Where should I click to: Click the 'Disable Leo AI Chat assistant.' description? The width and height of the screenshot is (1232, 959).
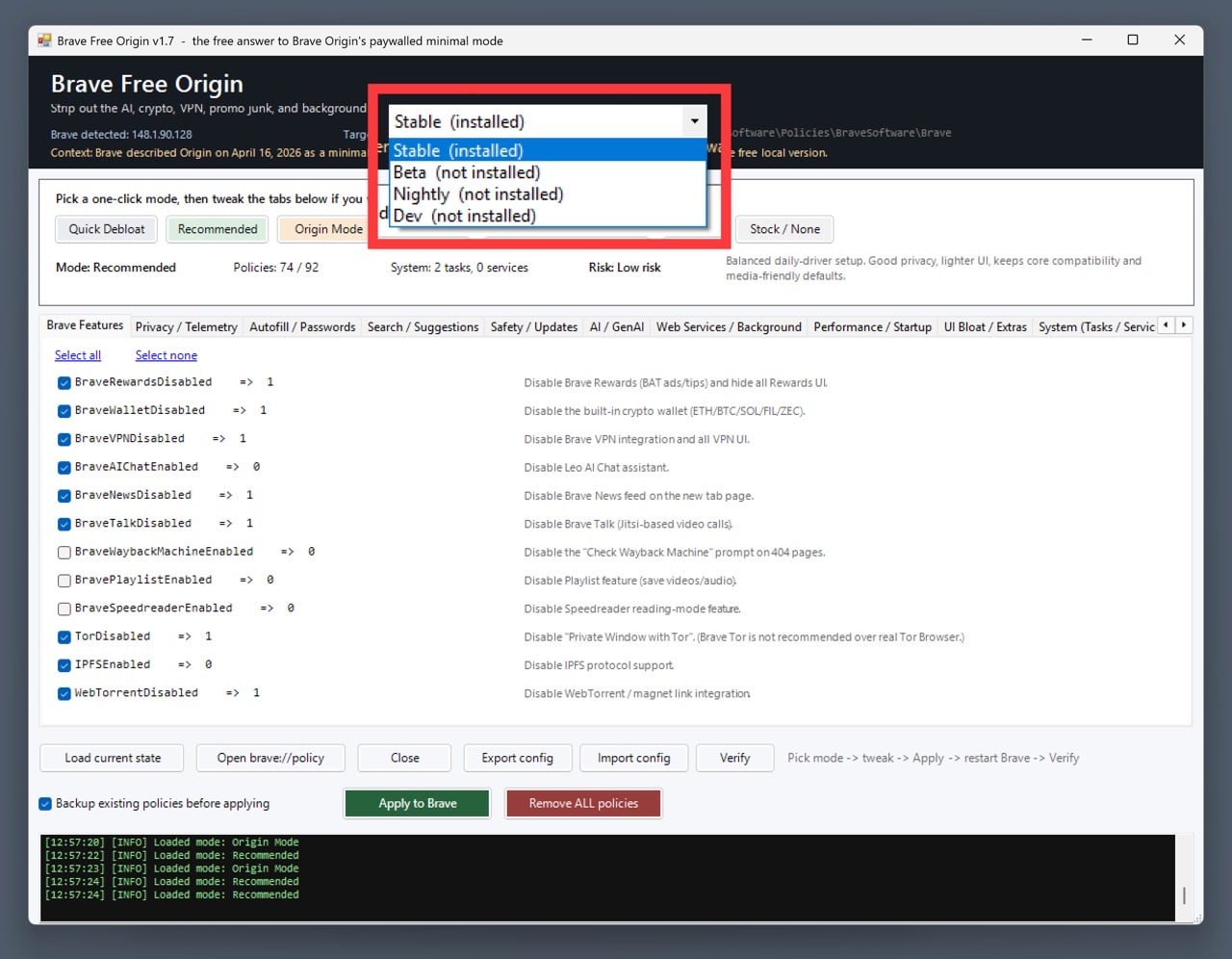pyautogui.click(x=597, y=468)
